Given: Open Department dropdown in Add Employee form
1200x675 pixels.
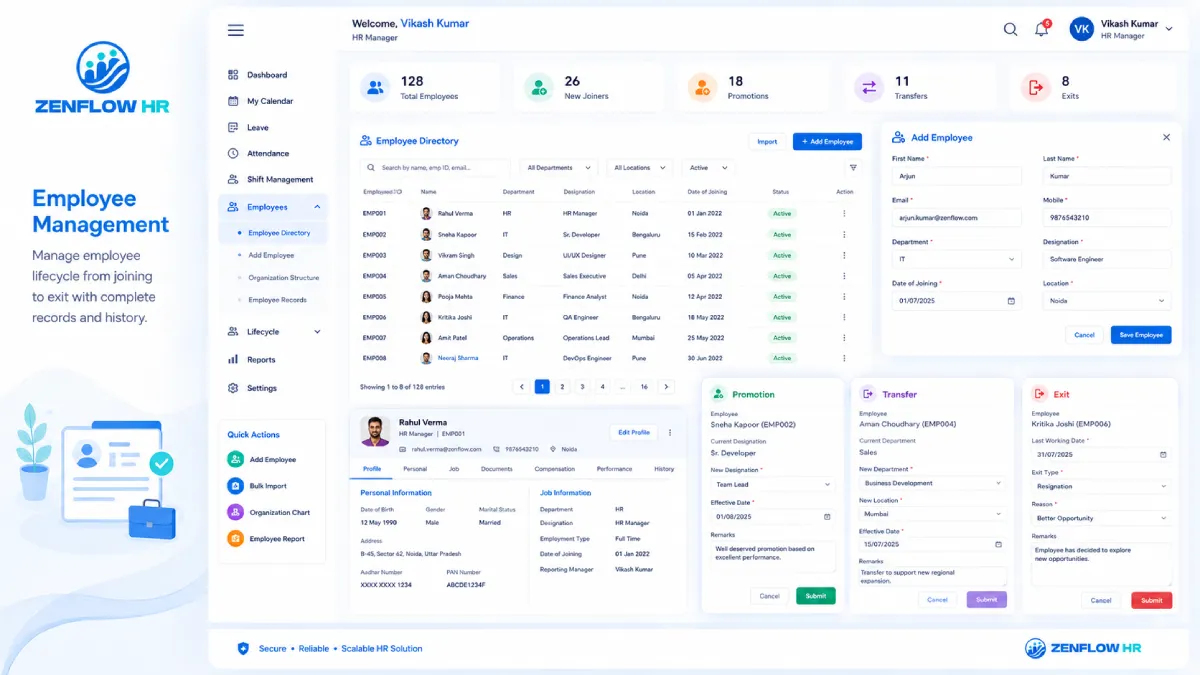Looking at the screenshot, I should click(x=957, y=259).
